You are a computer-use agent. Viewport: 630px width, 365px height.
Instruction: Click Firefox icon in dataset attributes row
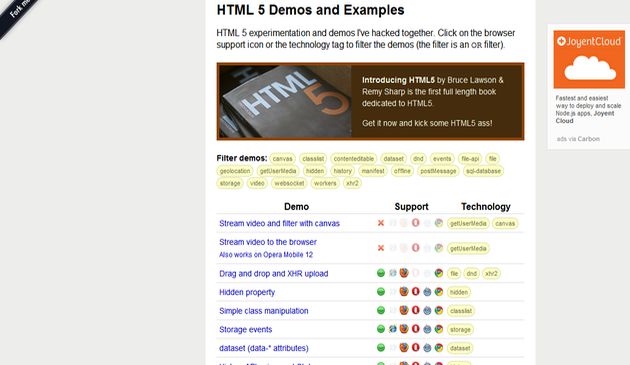[404, 348]
